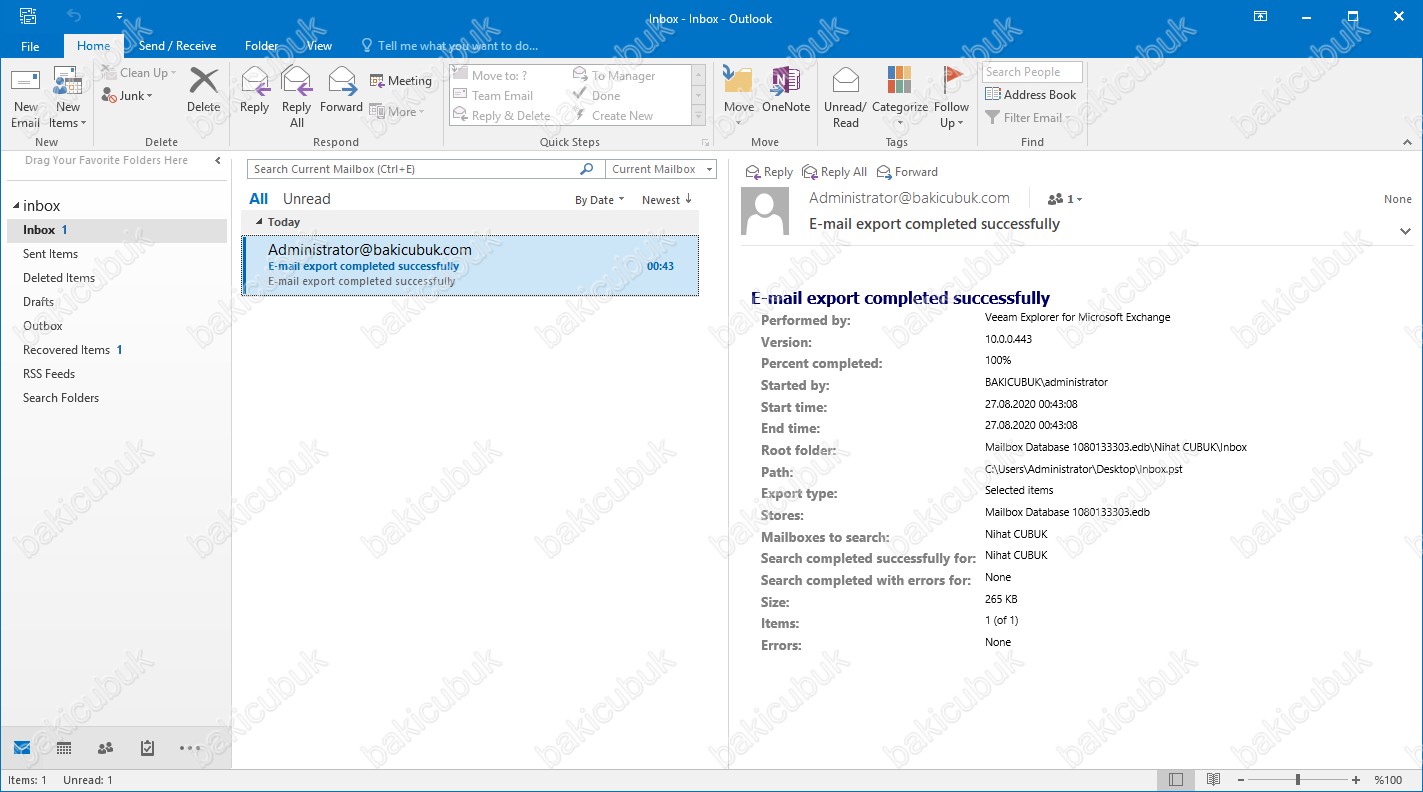The image size is (1423, 792).
Task: Click Reply in the ribbon
Action: pos(255,90)
